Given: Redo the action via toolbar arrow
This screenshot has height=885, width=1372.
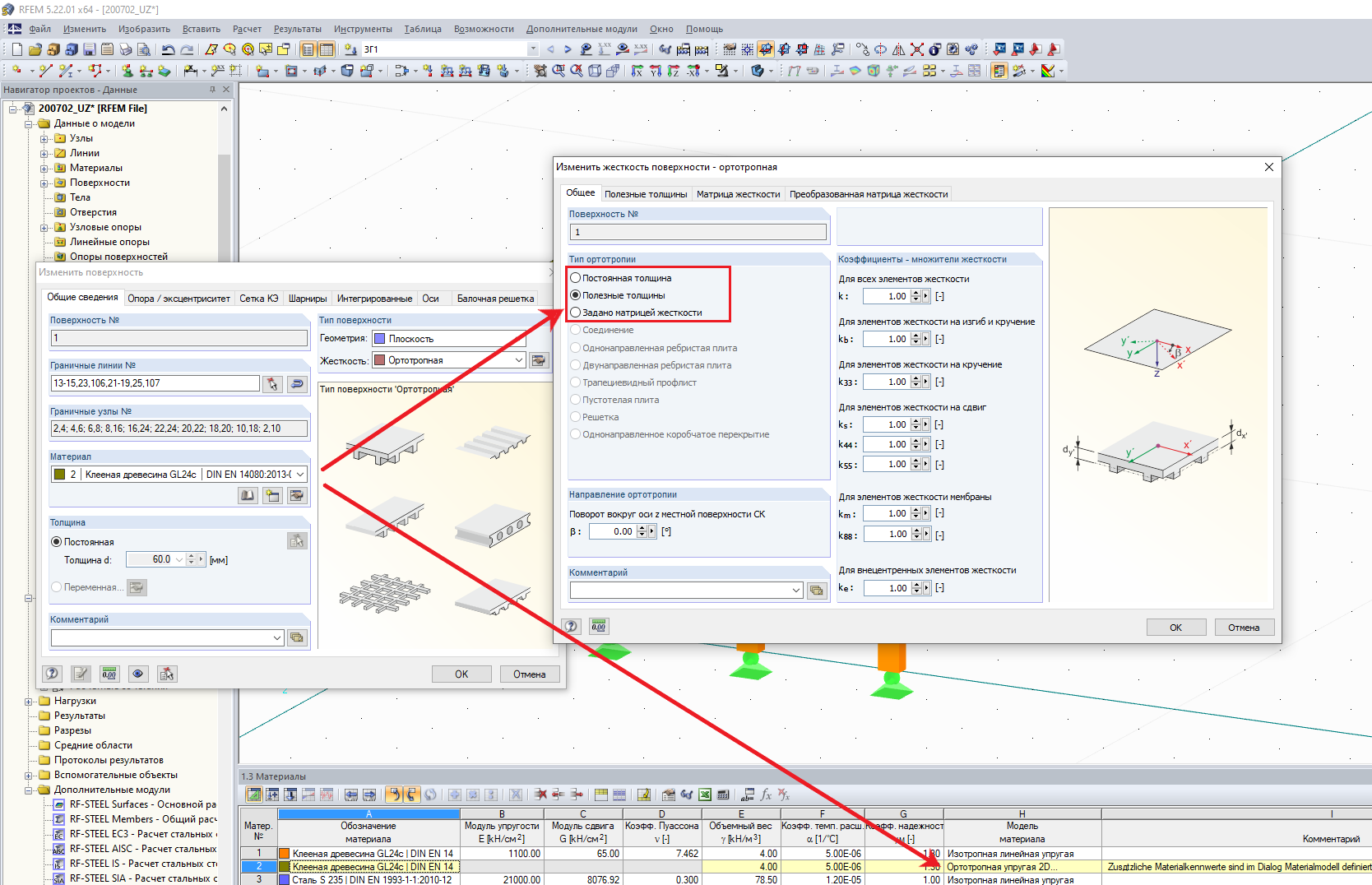Looking at the screenshot, I should click(187, 49).
